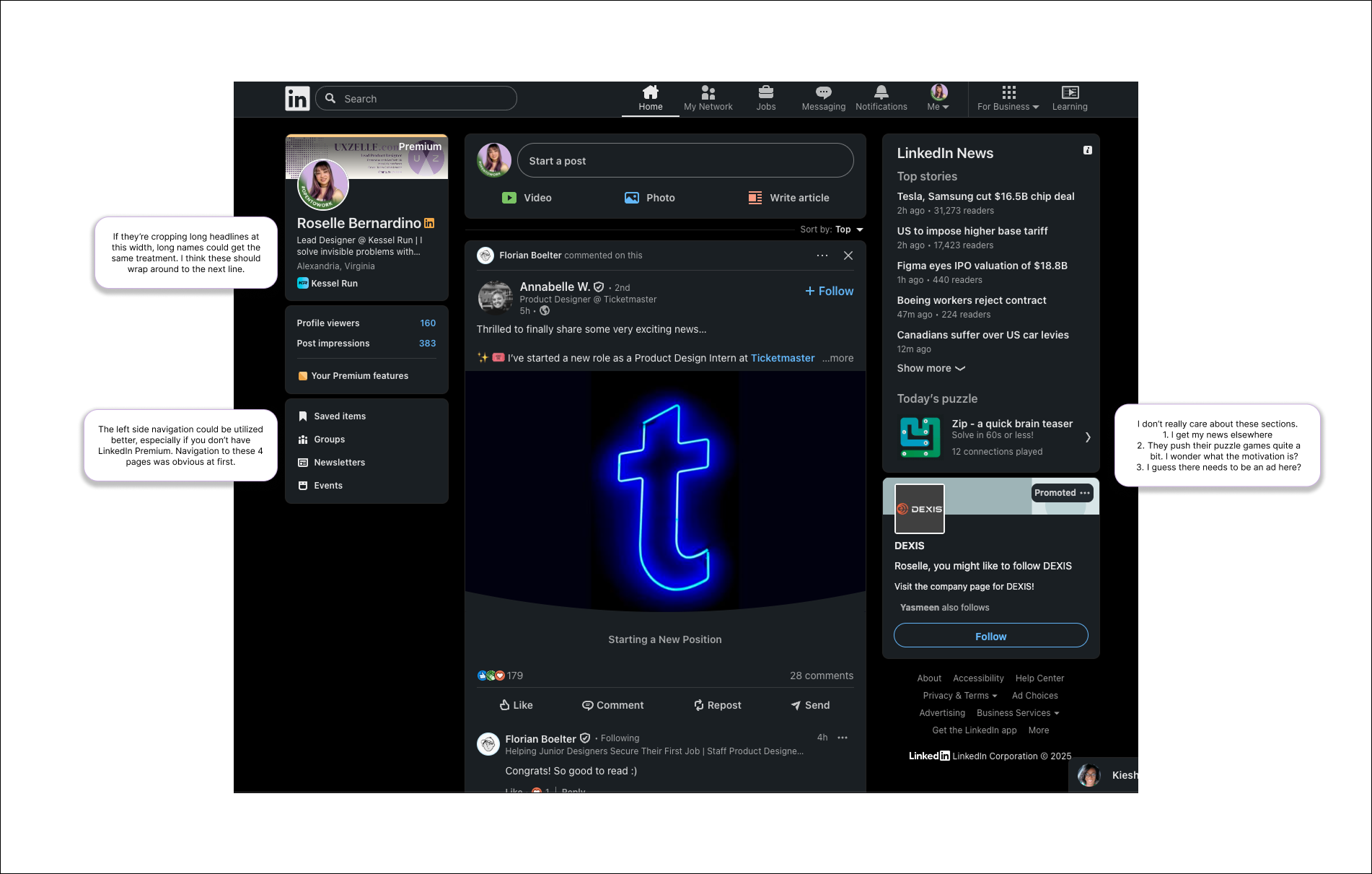Click the Comment button

612,705
